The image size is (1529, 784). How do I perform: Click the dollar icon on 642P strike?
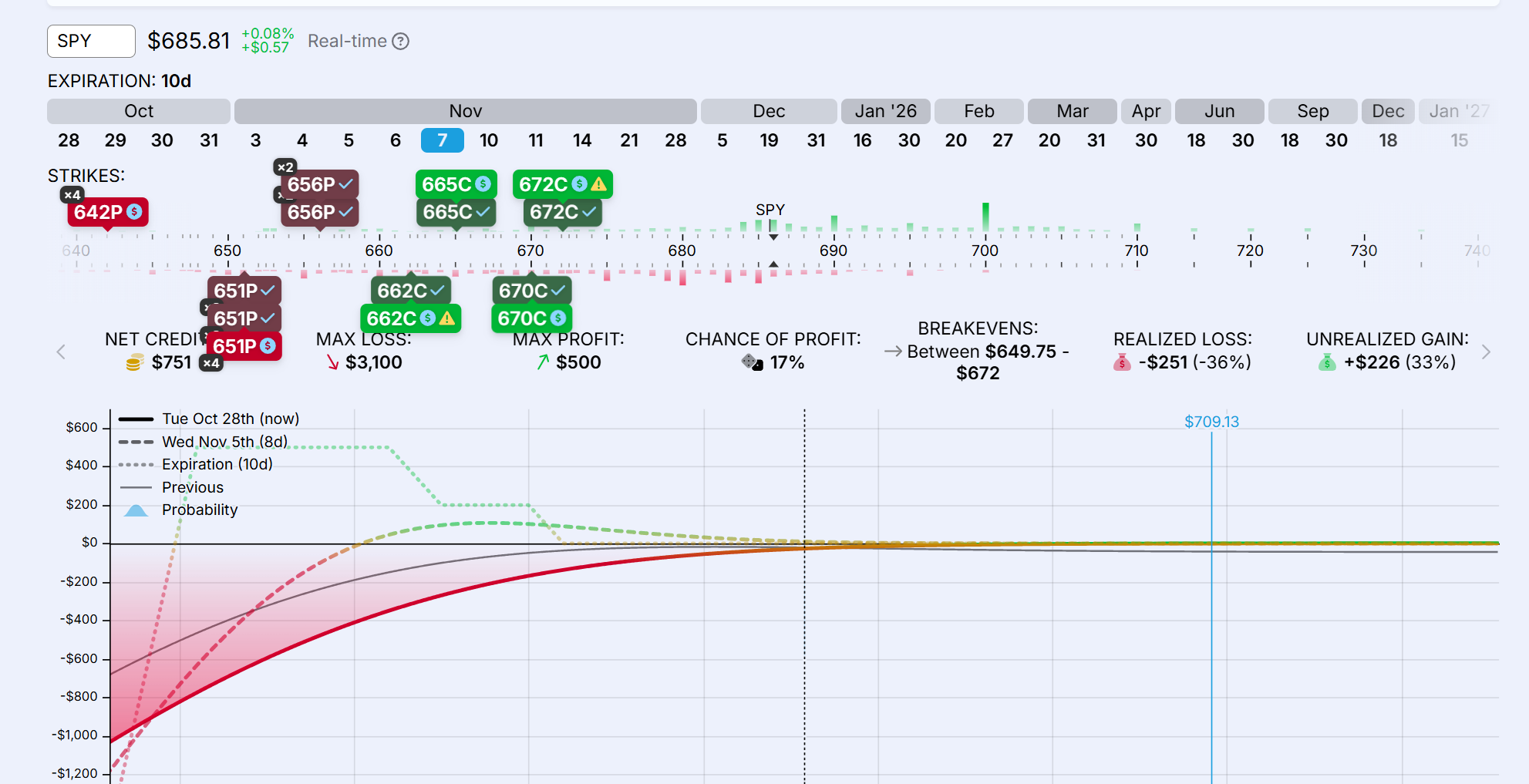(134, 212)
